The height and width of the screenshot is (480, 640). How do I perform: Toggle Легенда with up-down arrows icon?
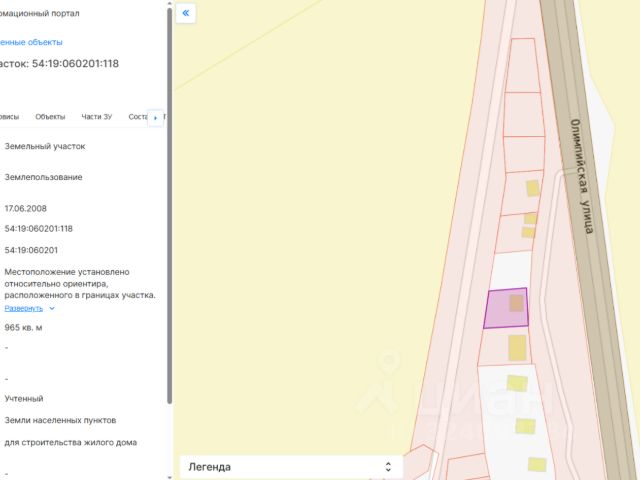(388, 467)
